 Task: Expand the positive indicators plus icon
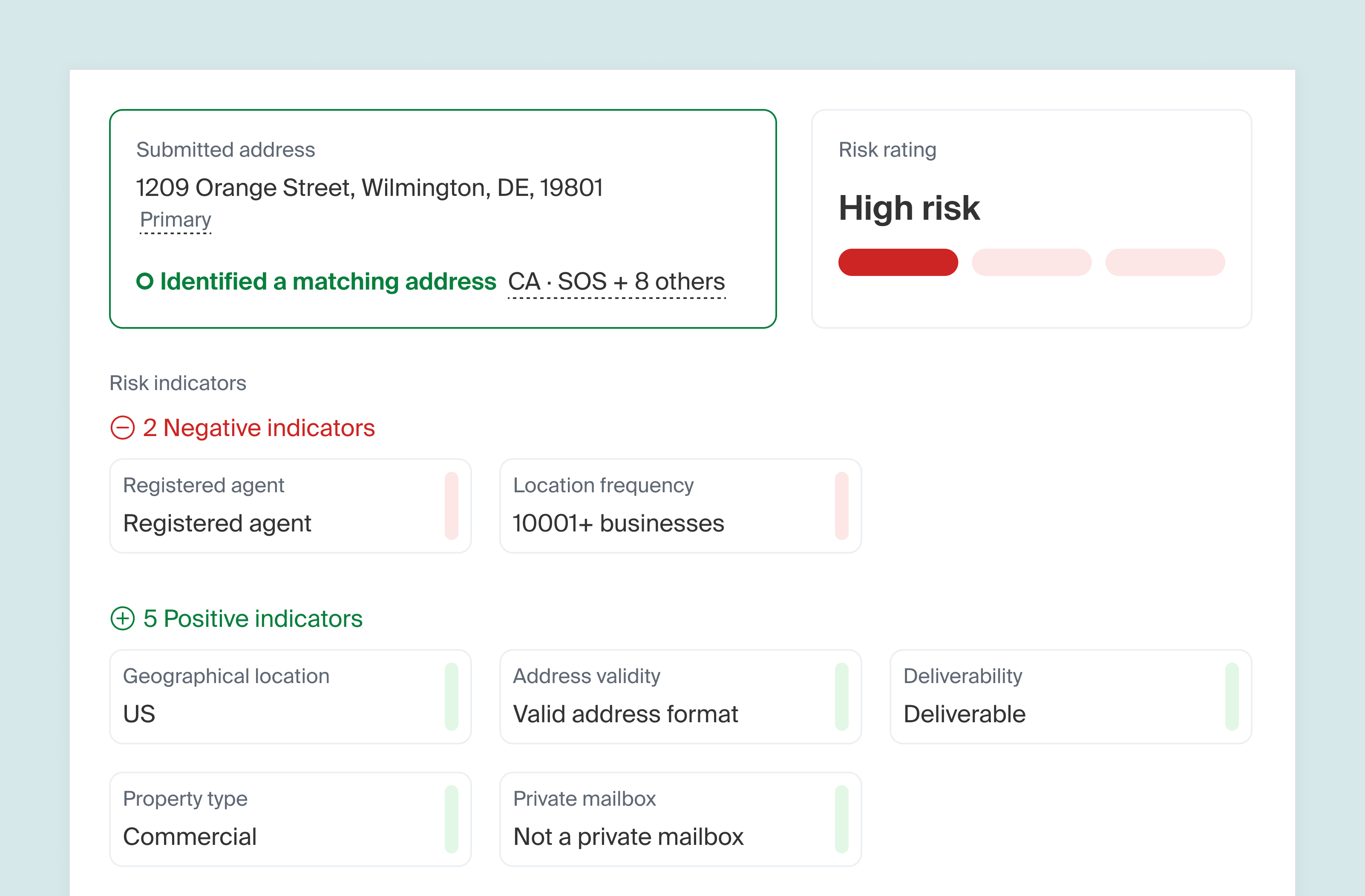point(122,618)
